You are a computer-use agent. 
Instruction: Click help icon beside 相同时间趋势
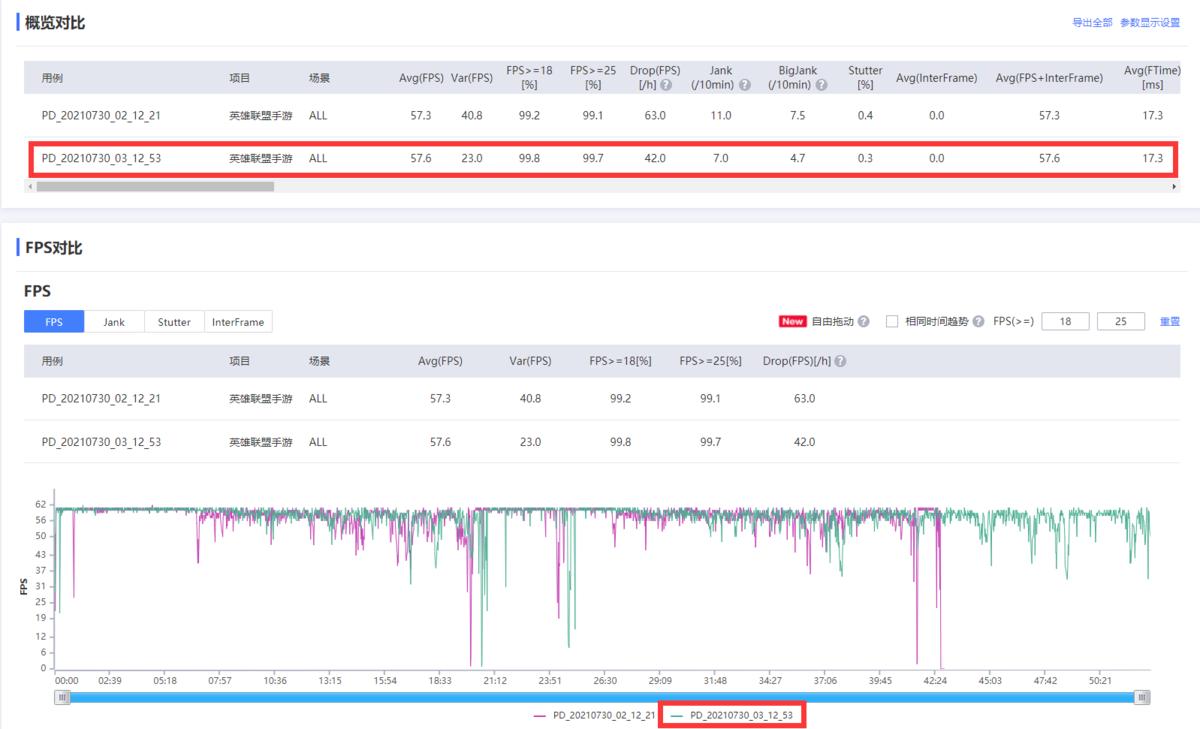(978, 322)
